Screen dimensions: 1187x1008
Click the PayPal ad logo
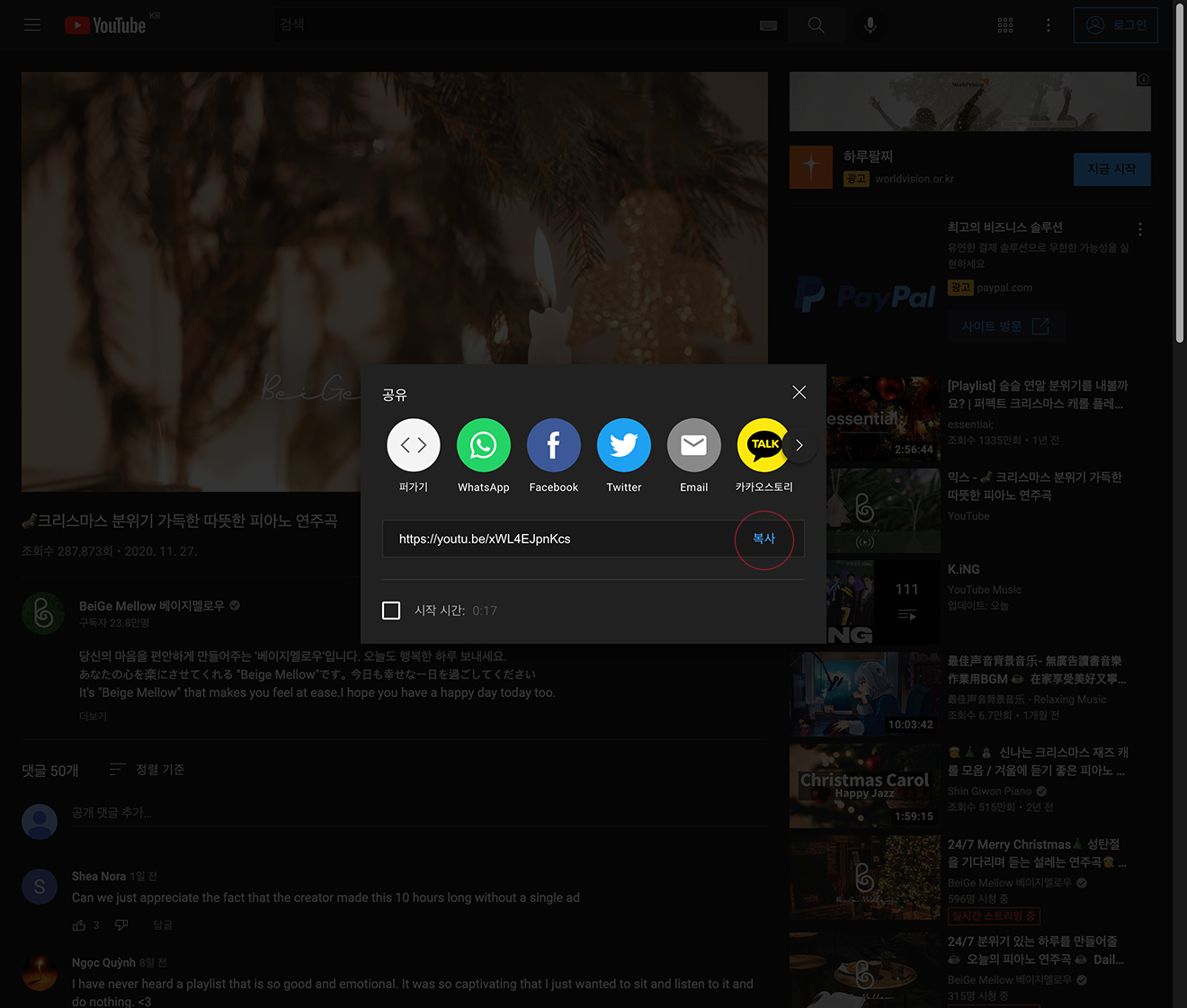tap(865, 297)
